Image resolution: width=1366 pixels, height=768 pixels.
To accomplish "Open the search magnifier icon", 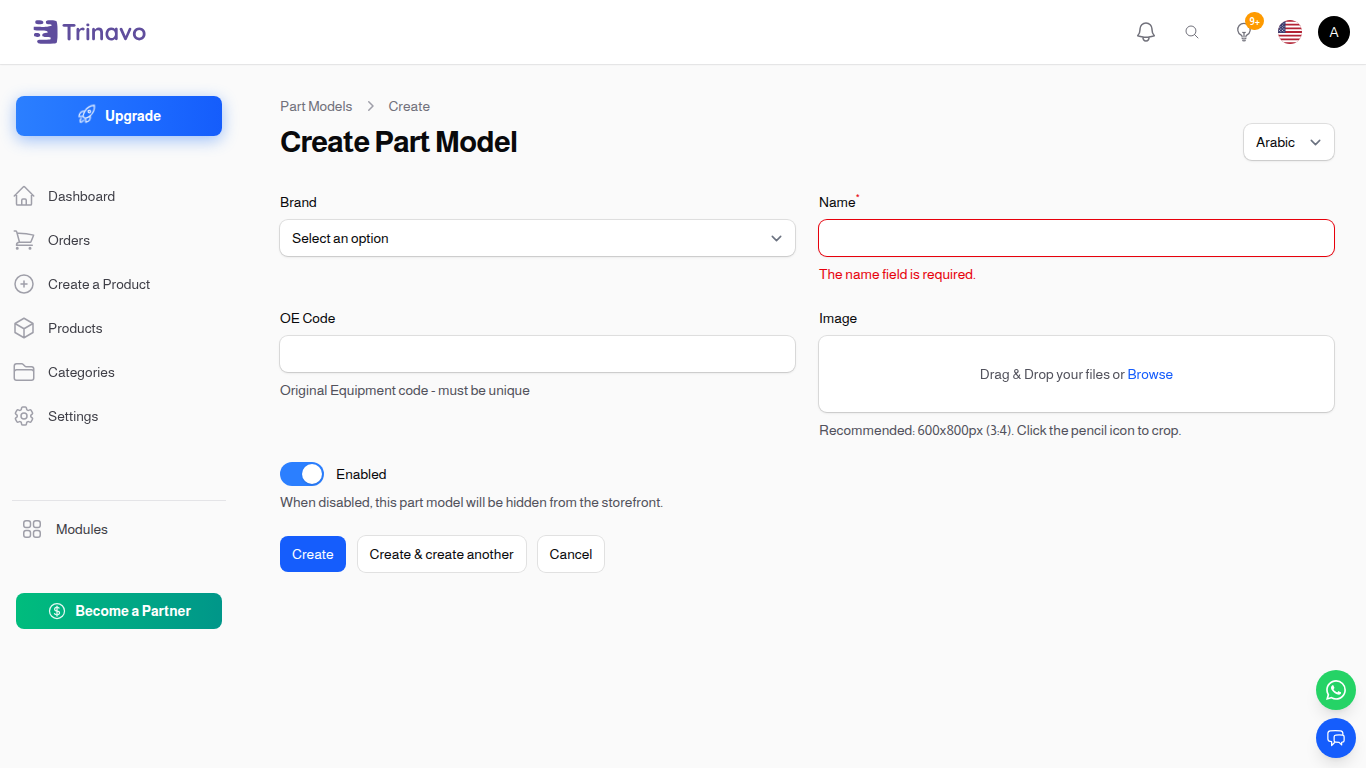I will [x=1192, y=32].
